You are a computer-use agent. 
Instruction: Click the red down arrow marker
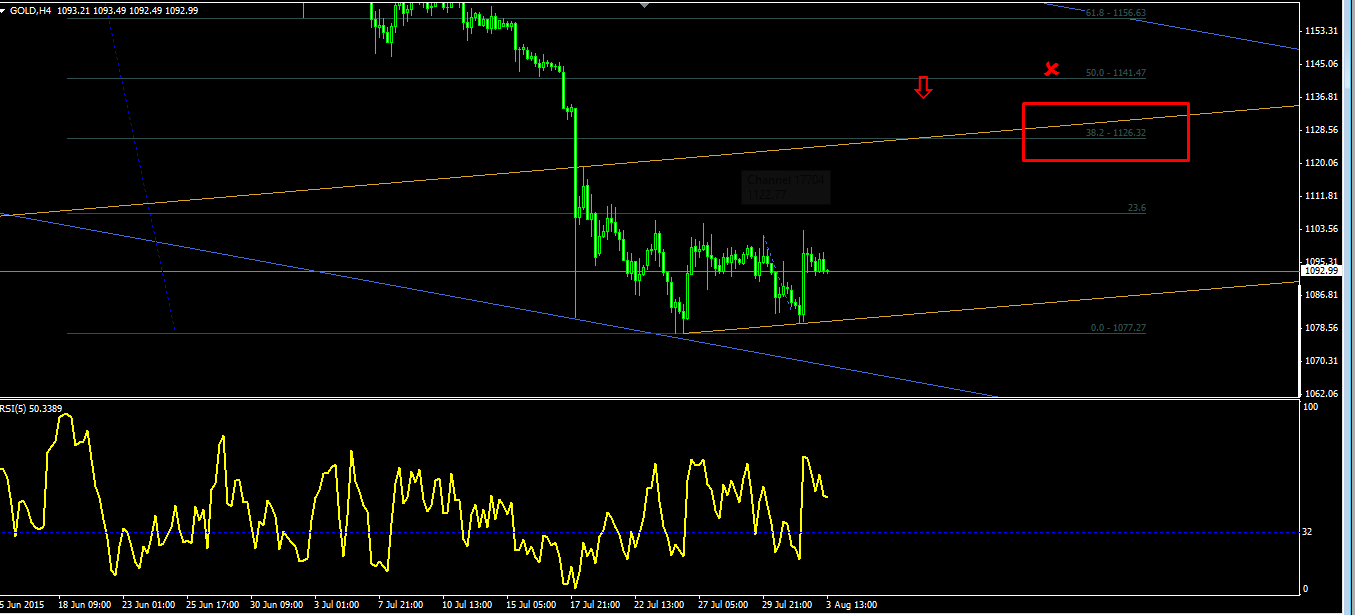[923, 88]
